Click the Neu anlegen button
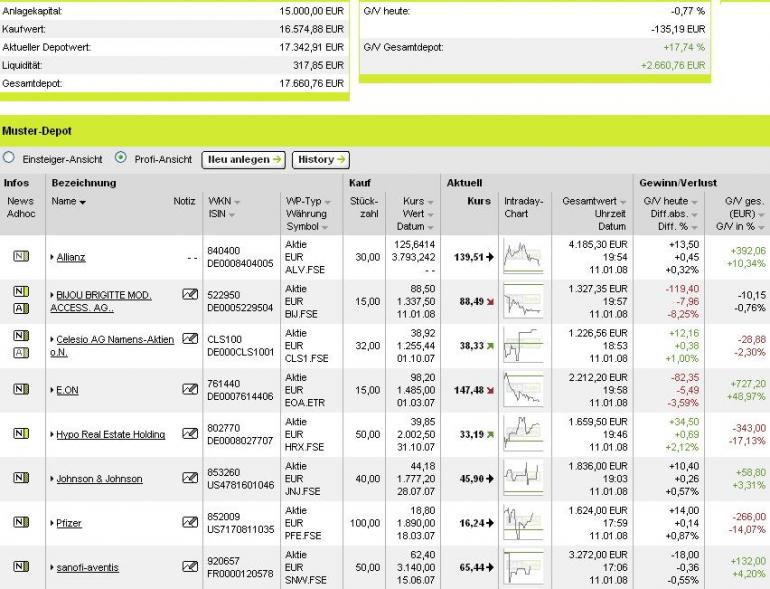 [244, 160]
